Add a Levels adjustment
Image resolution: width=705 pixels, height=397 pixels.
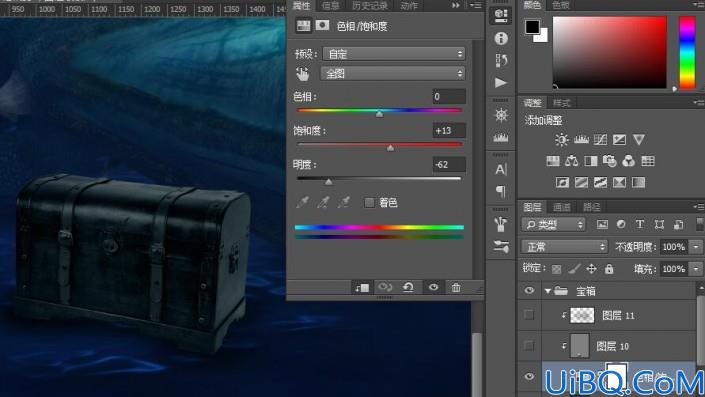coord(581,140)
